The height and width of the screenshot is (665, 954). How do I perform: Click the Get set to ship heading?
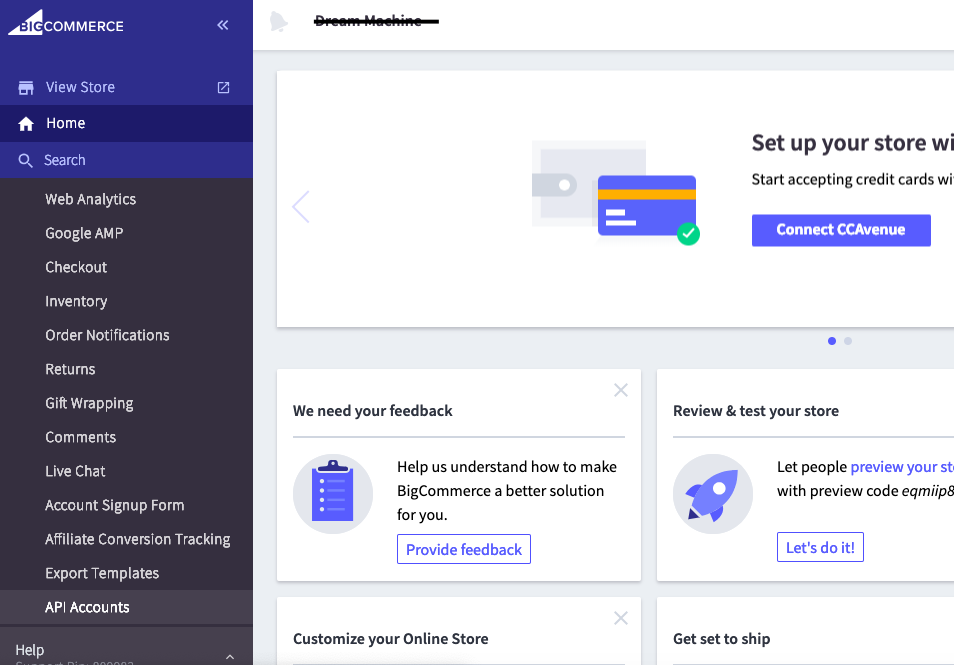[722, 639]
